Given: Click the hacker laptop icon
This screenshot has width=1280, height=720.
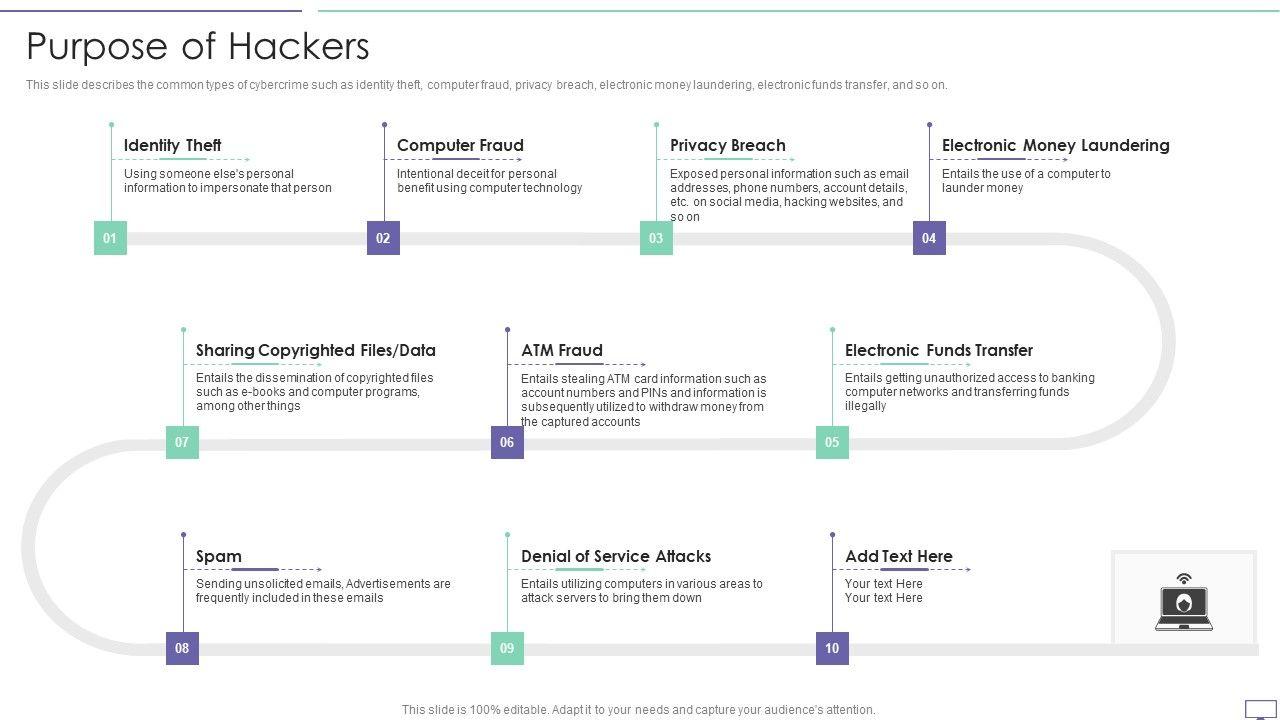Looking at the screenshot, I should click(x=1184, y=603).
